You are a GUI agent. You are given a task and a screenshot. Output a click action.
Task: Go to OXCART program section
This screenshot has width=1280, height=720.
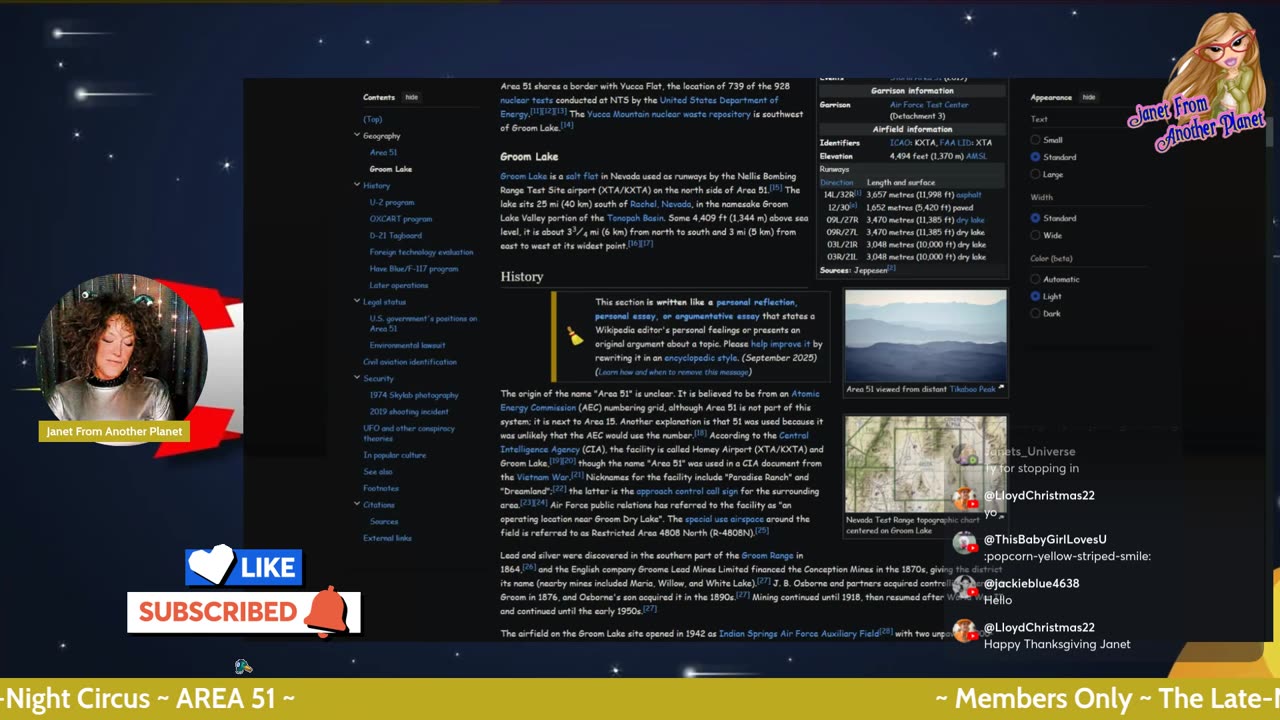point(401,219)
